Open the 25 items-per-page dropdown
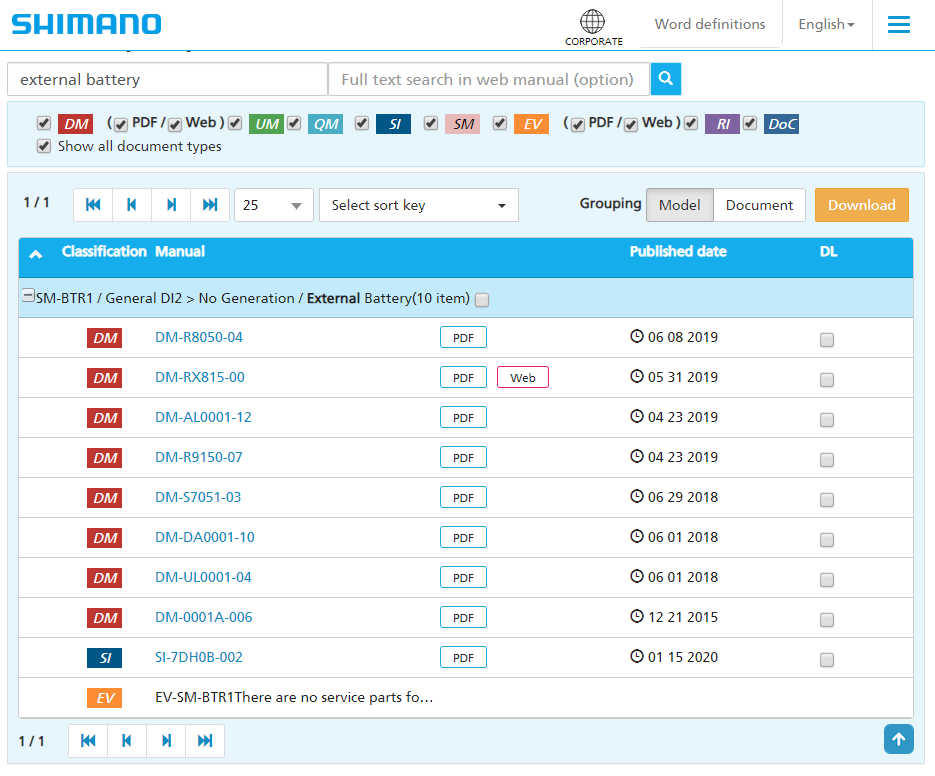Viewport: 935px width, 776px height. click(274, 205)
